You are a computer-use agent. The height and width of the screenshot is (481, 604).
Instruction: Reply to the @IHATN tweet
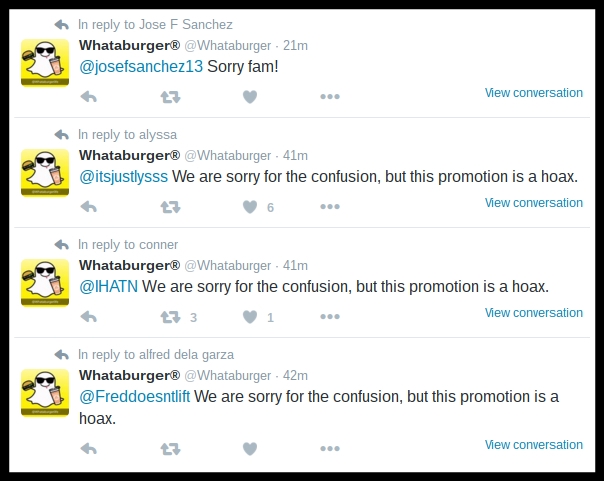(x=89, y=317)
